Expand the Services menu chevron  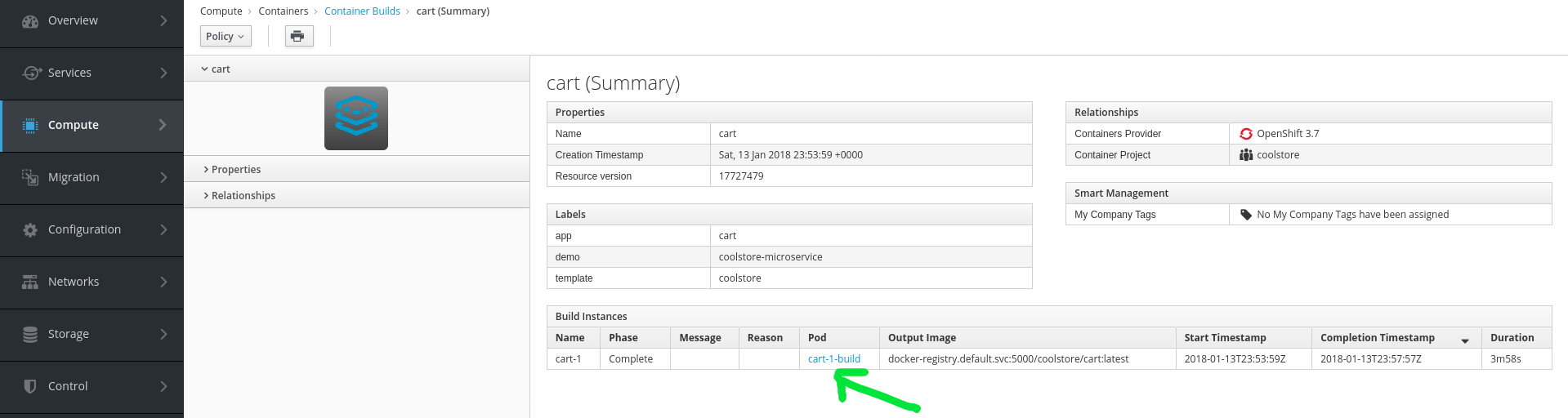(163, 73)
